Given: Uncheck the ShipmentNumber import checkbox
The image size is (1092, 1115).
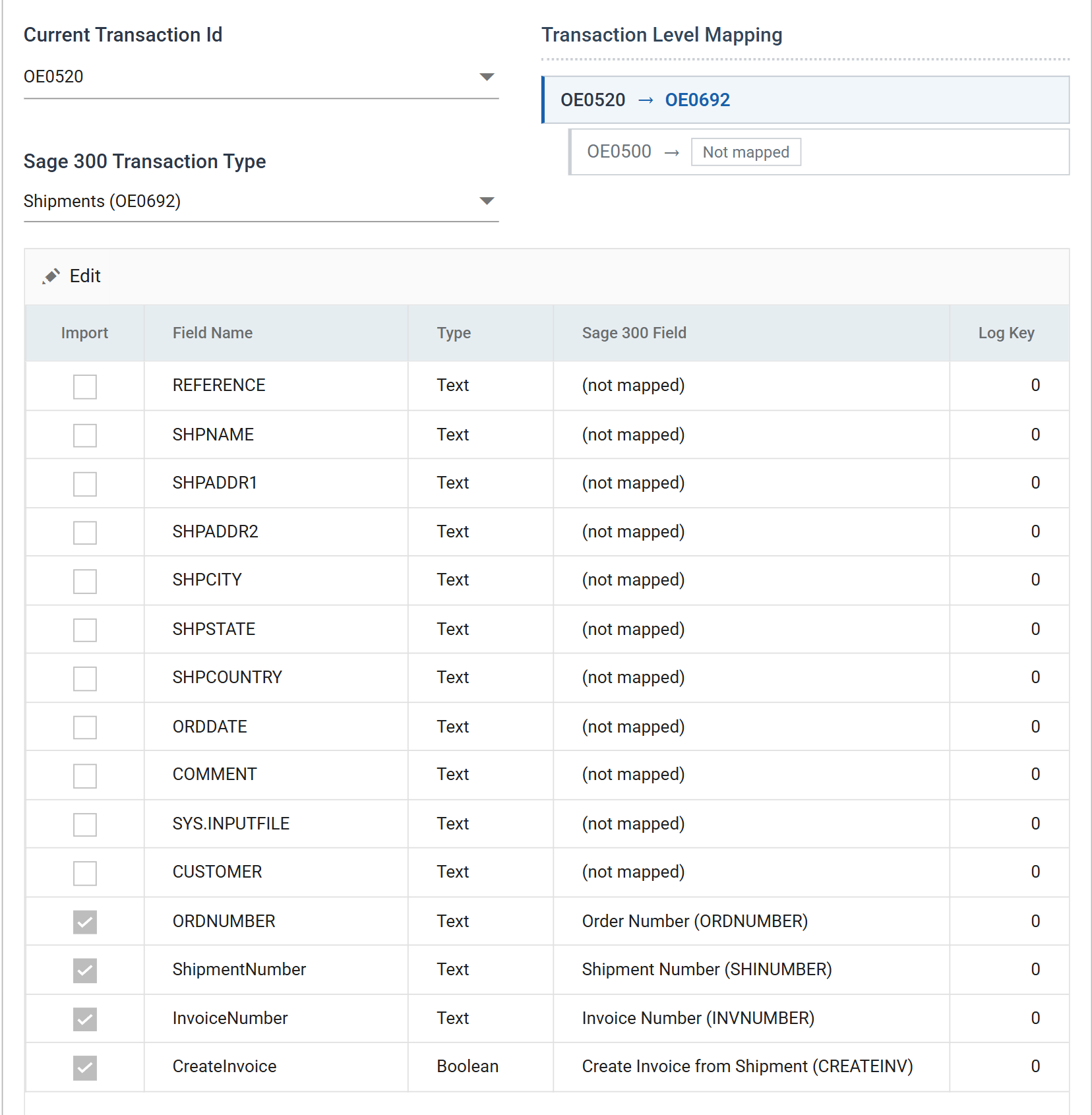Looking at the screenshot, I should tap(85, 971).
